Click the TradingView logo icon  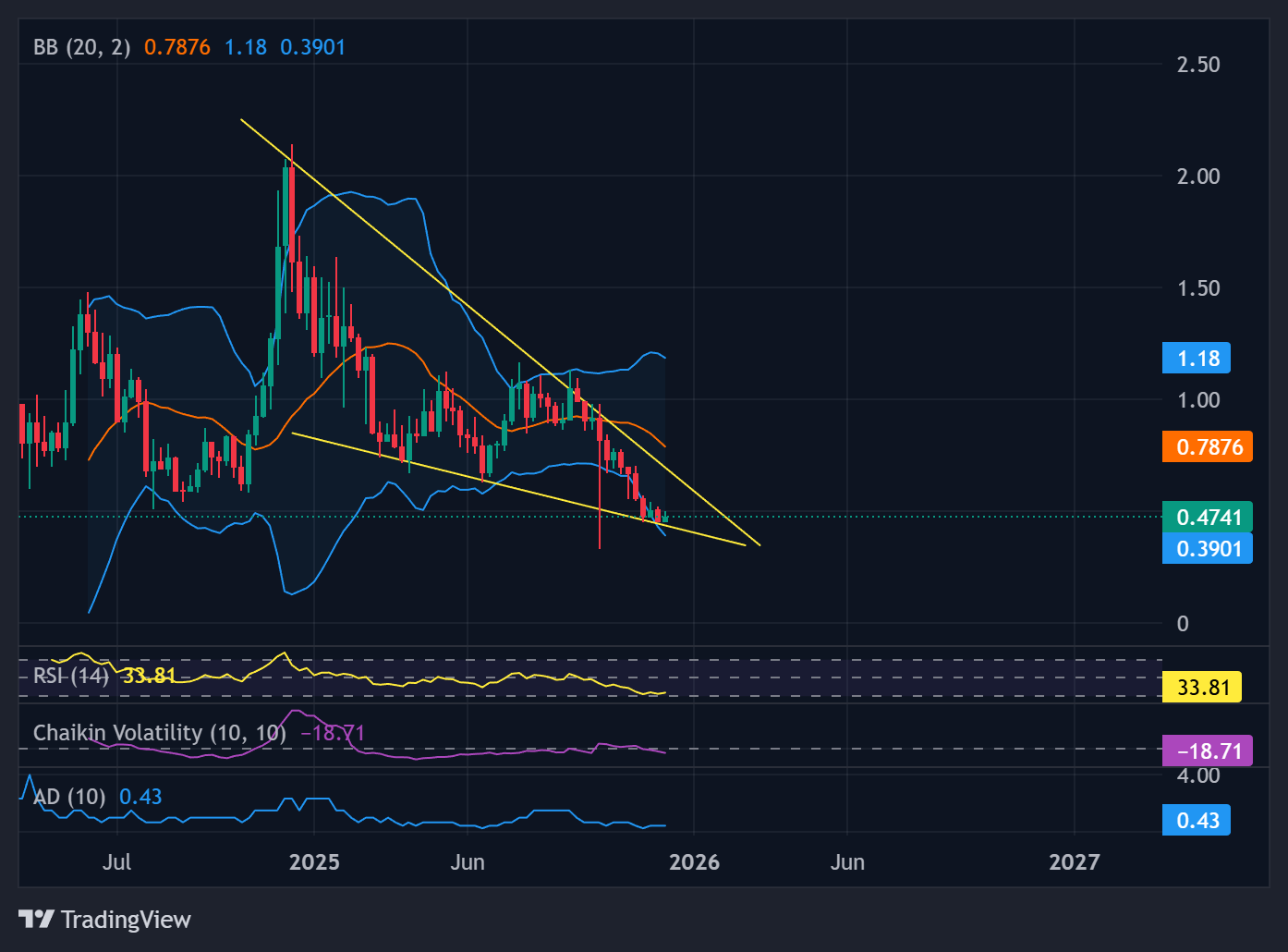pos(36,919)
